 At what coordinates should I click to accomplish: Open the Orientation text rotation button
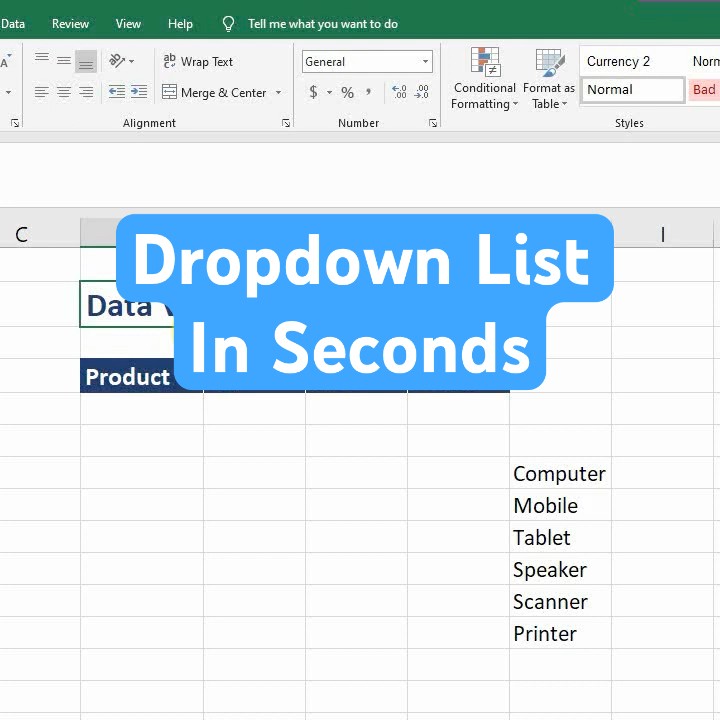[x=117, y=61]
